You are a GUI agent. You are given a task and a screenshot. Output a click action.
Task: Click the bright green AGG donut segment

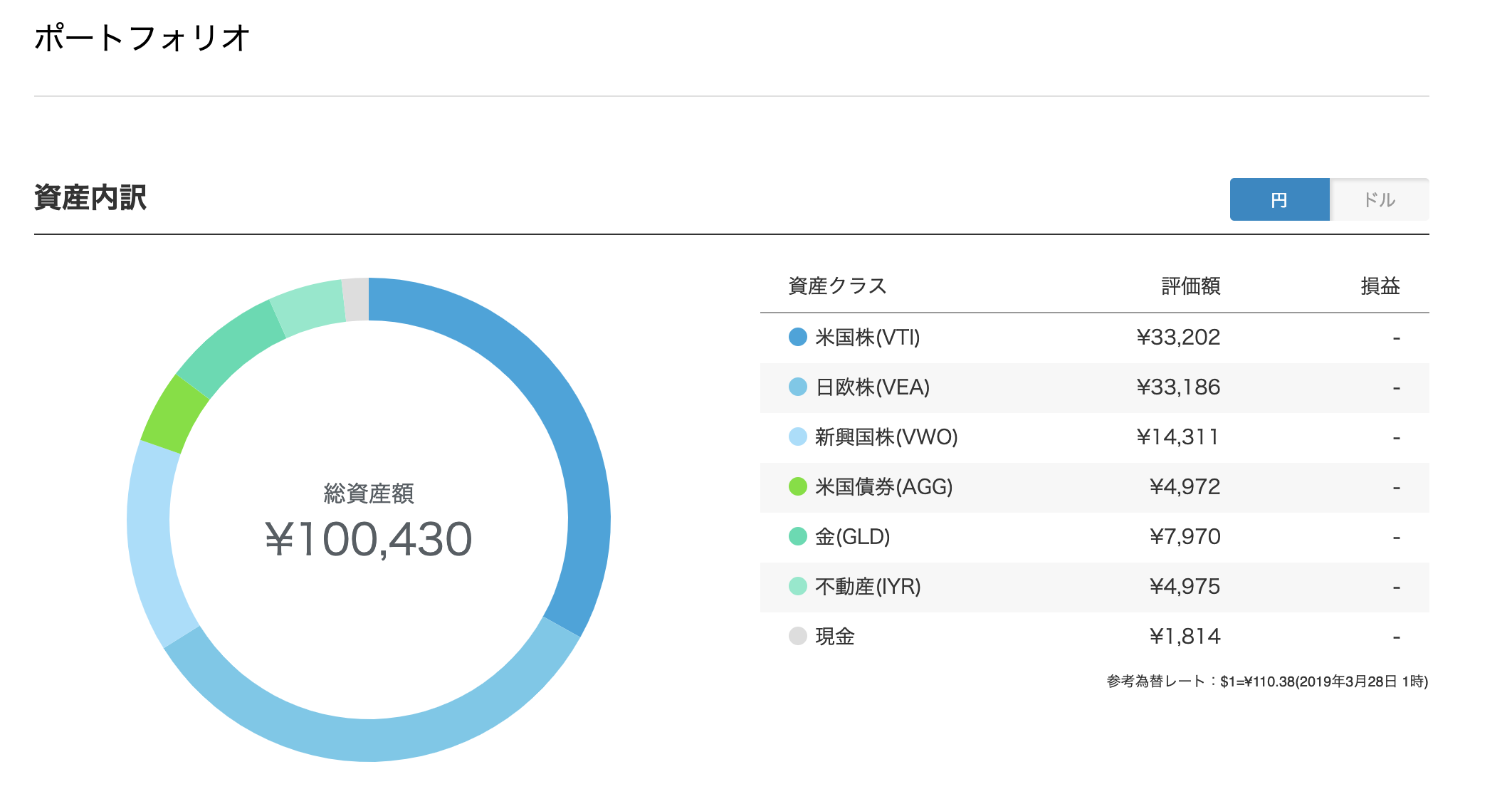click(x=174, y=415)
